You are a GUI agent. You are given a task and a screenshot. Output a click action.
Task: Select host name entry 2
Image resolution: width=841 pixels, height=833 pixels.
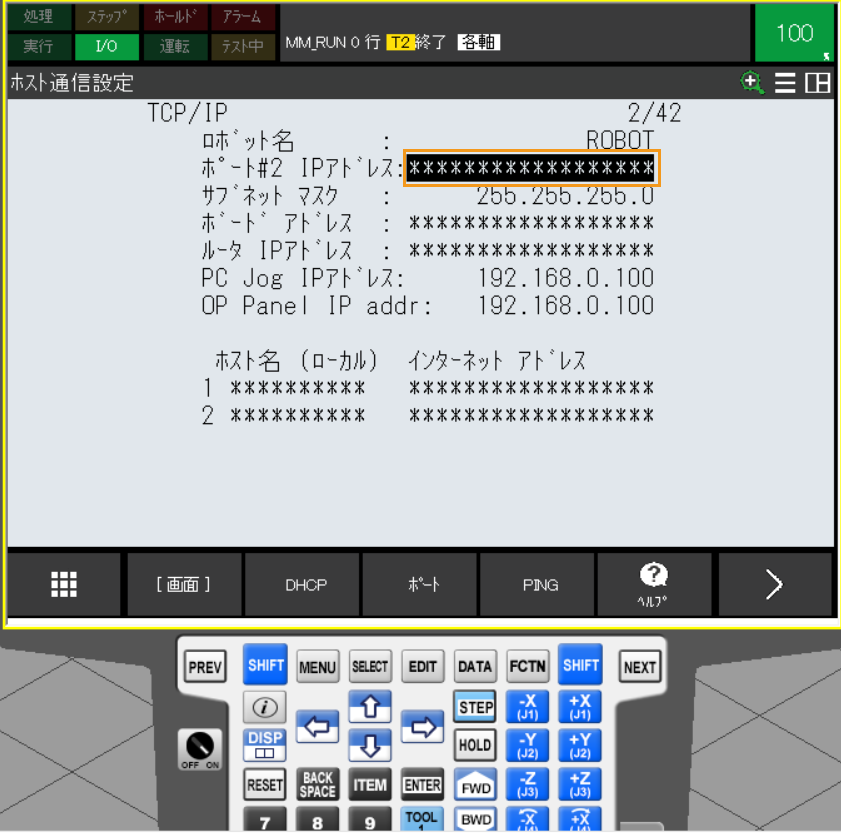298,415
